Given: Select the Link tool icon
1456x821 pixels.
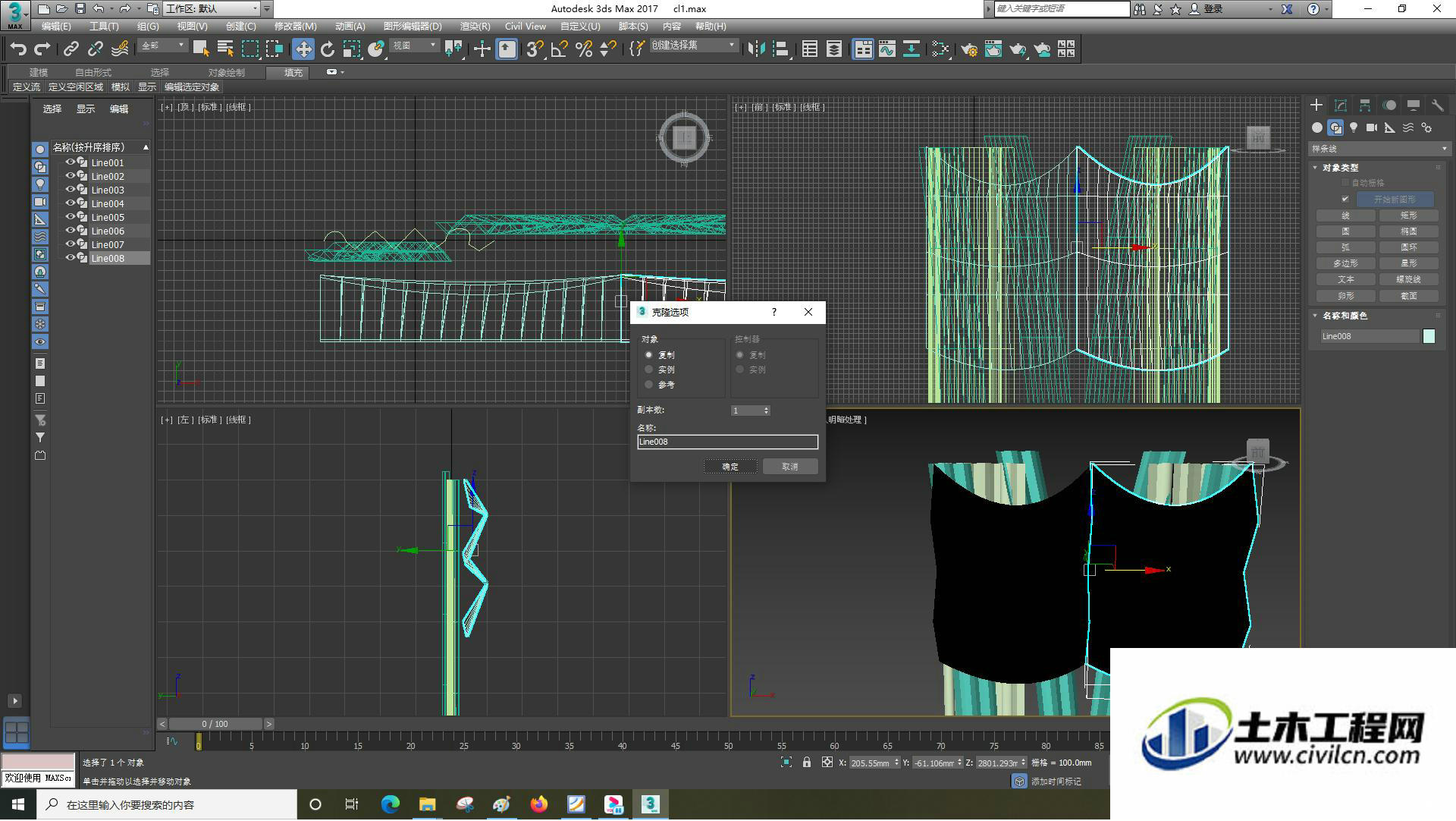Looking at the screenshot, I should coord(71,49).
